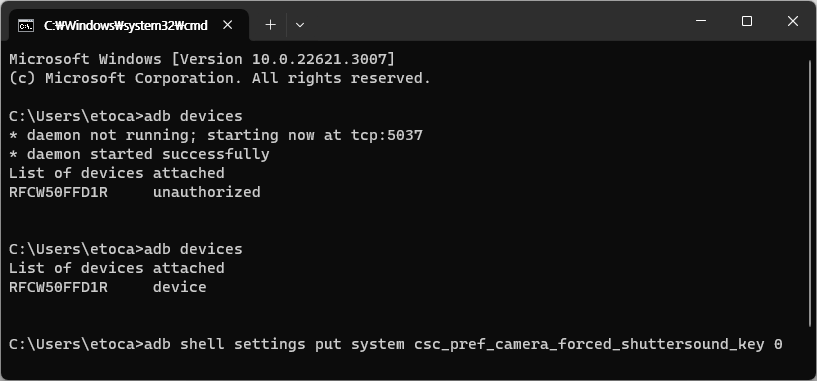Click 'adb shell settings put system' in last prompt

tap(274, 345)
